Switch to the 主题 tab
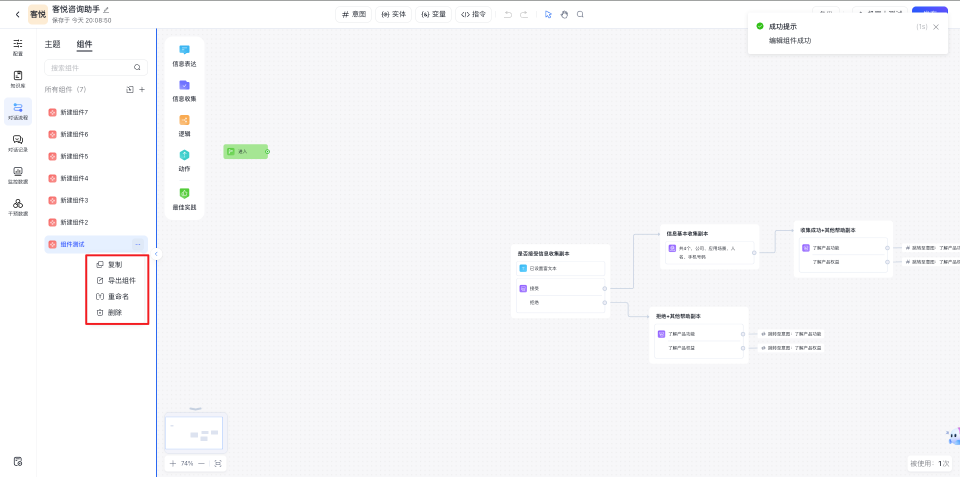Screen dimensions: 960x477 (52, 44)
